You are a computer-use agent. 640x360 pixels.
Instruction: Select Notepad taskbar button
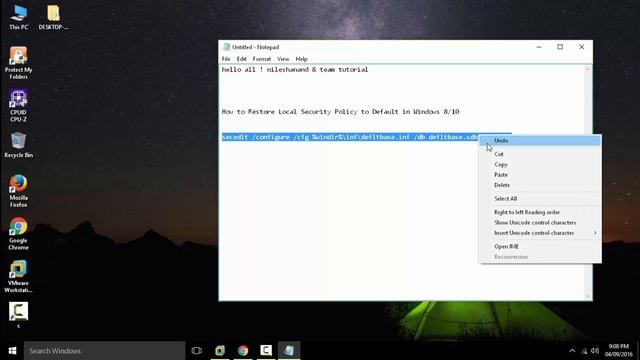(x=289, y=351)
